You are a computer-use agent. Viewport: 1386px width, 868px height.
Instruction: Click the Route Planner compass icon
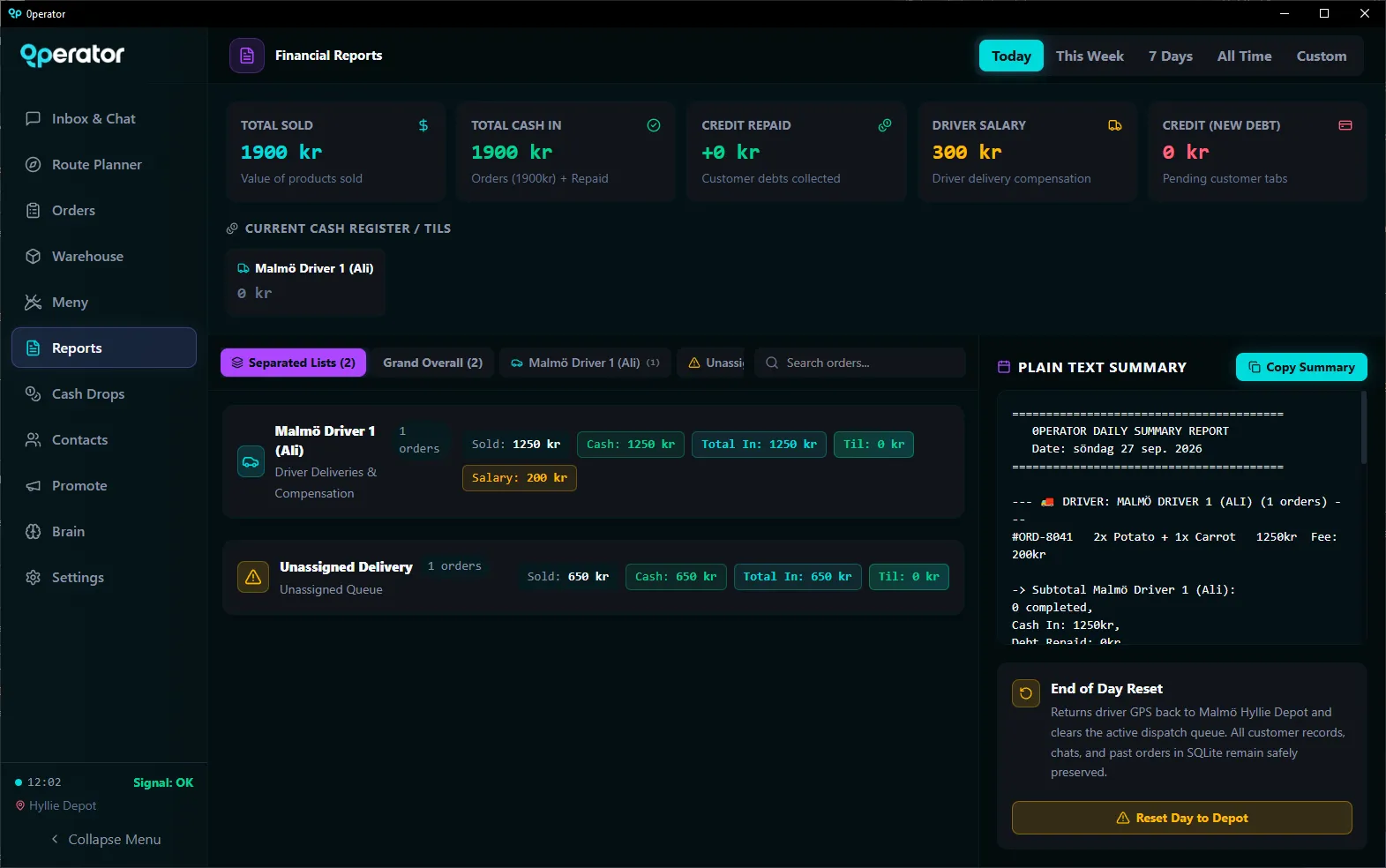pos(34,164)
